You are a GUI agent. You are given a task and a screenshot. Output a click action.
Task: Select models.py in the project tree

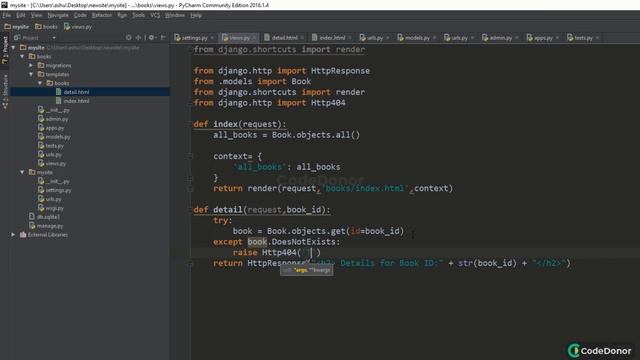coord(58,137)
